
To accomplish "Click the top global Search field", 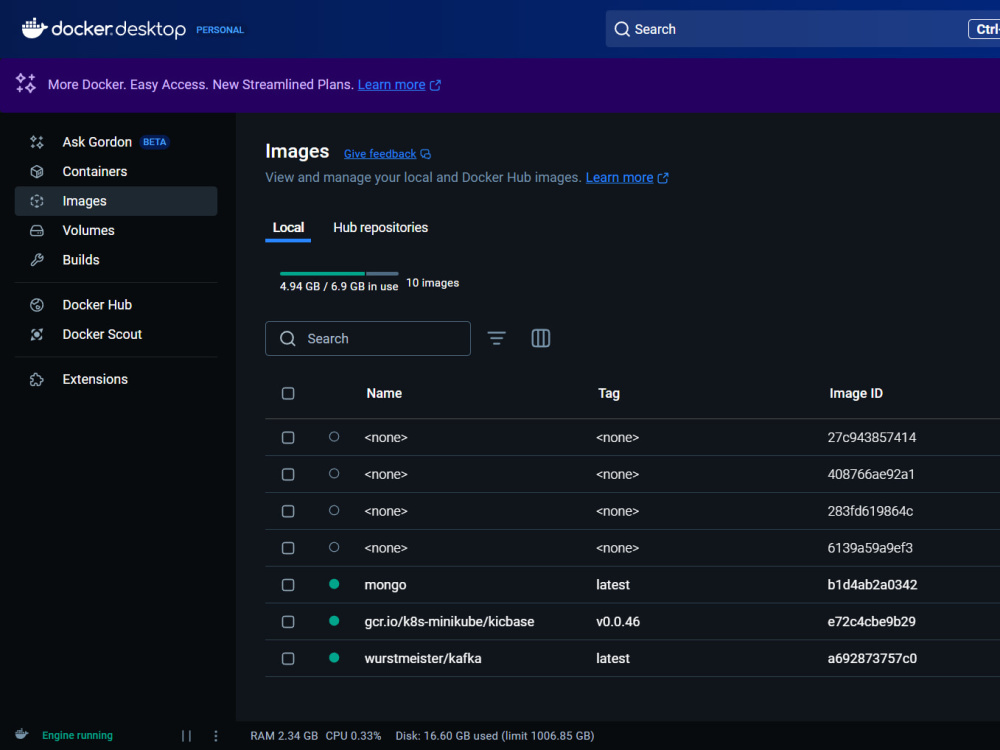I will point(802,29).
